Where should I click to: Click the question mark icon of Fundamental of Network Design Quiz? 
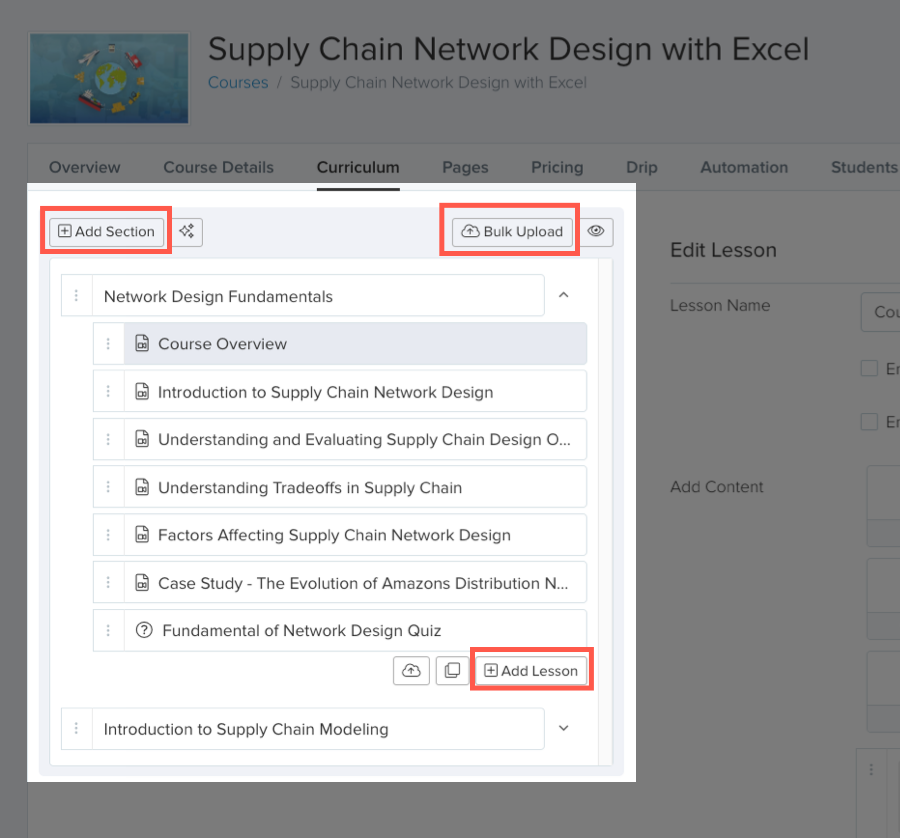(x=143, y=630)
